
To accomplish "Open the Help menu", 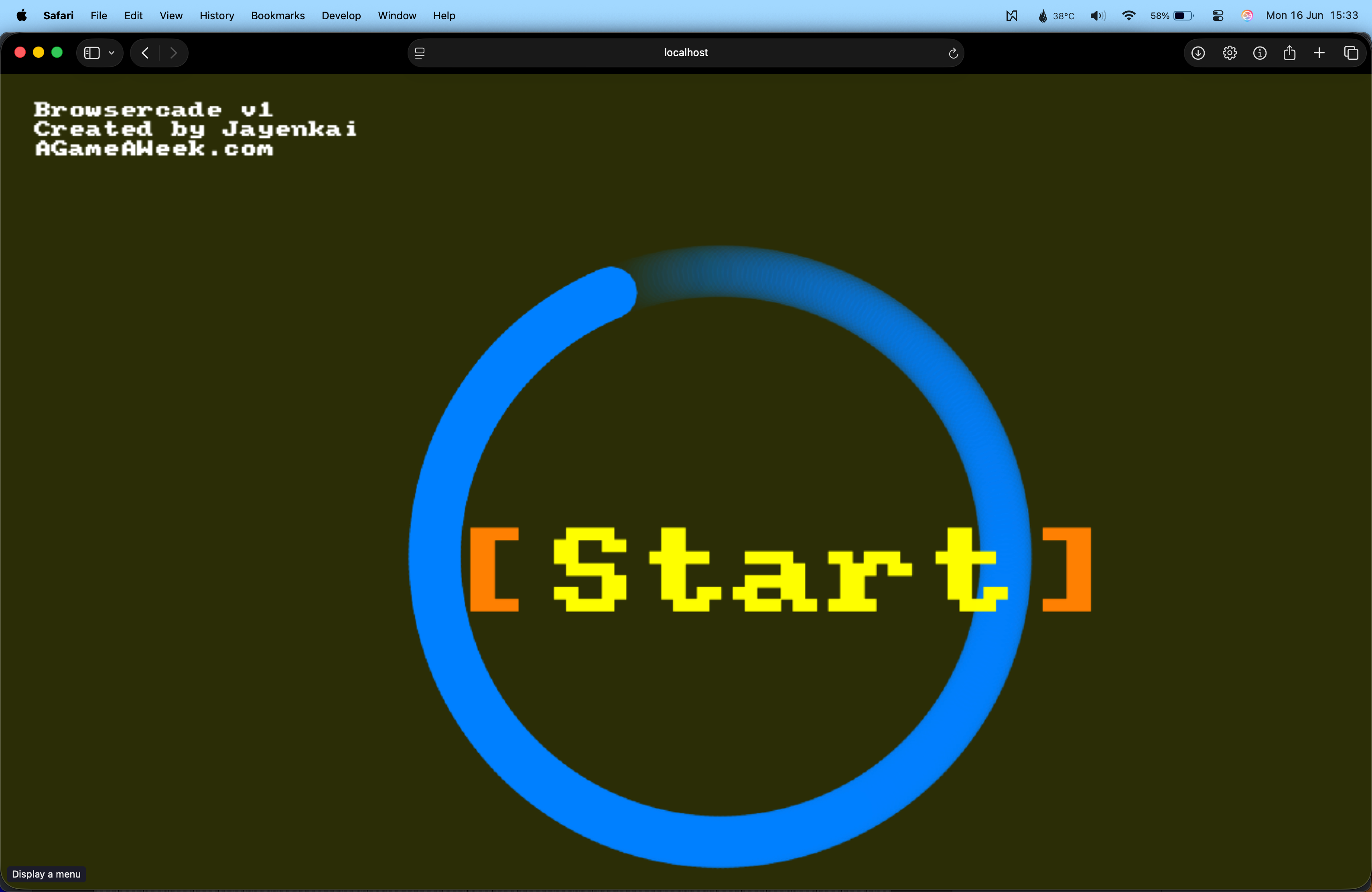I will click(x=444, y=16).
